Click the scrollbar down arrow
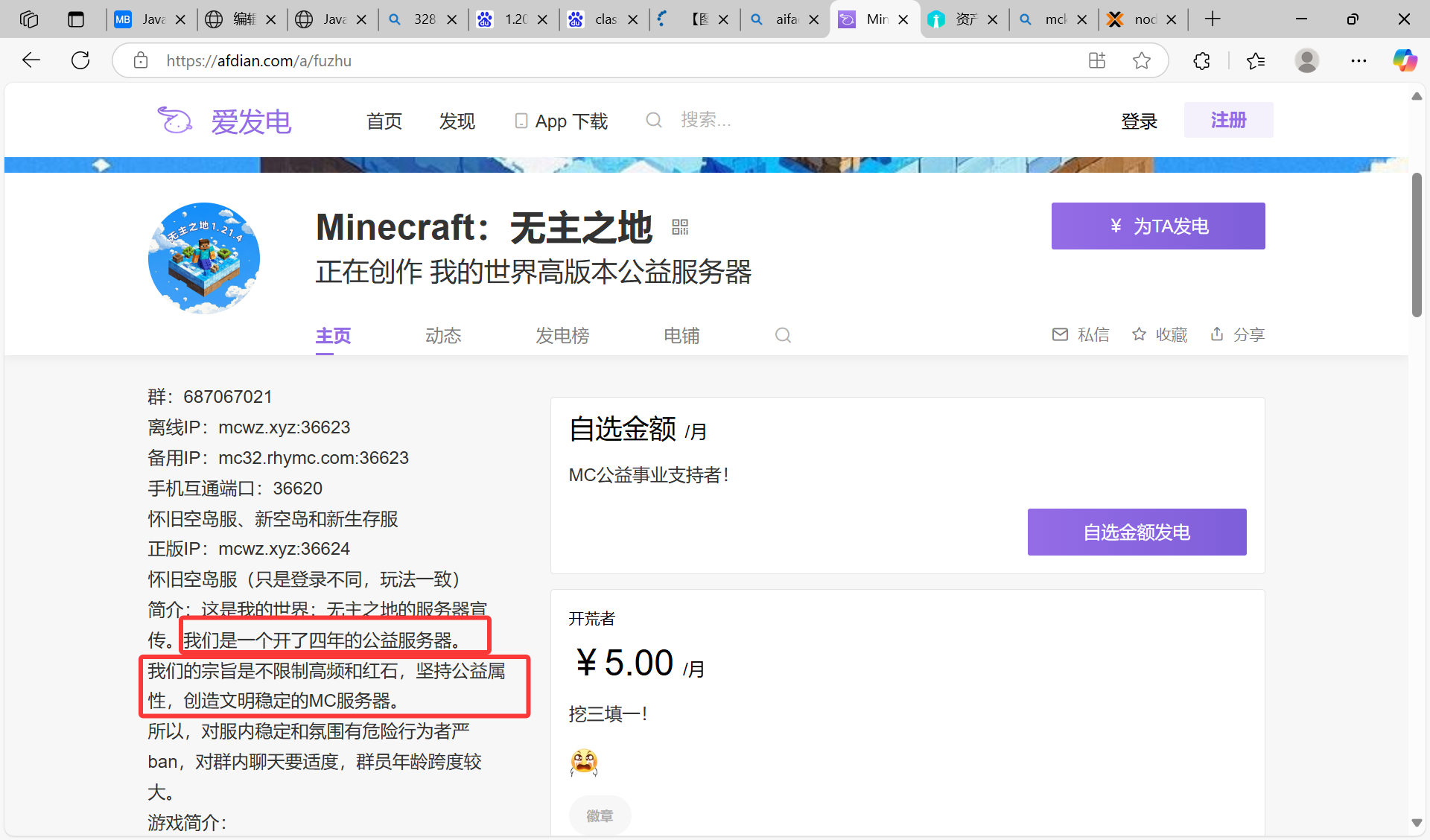The image size is (1430, 840). tap(1417, 823)
